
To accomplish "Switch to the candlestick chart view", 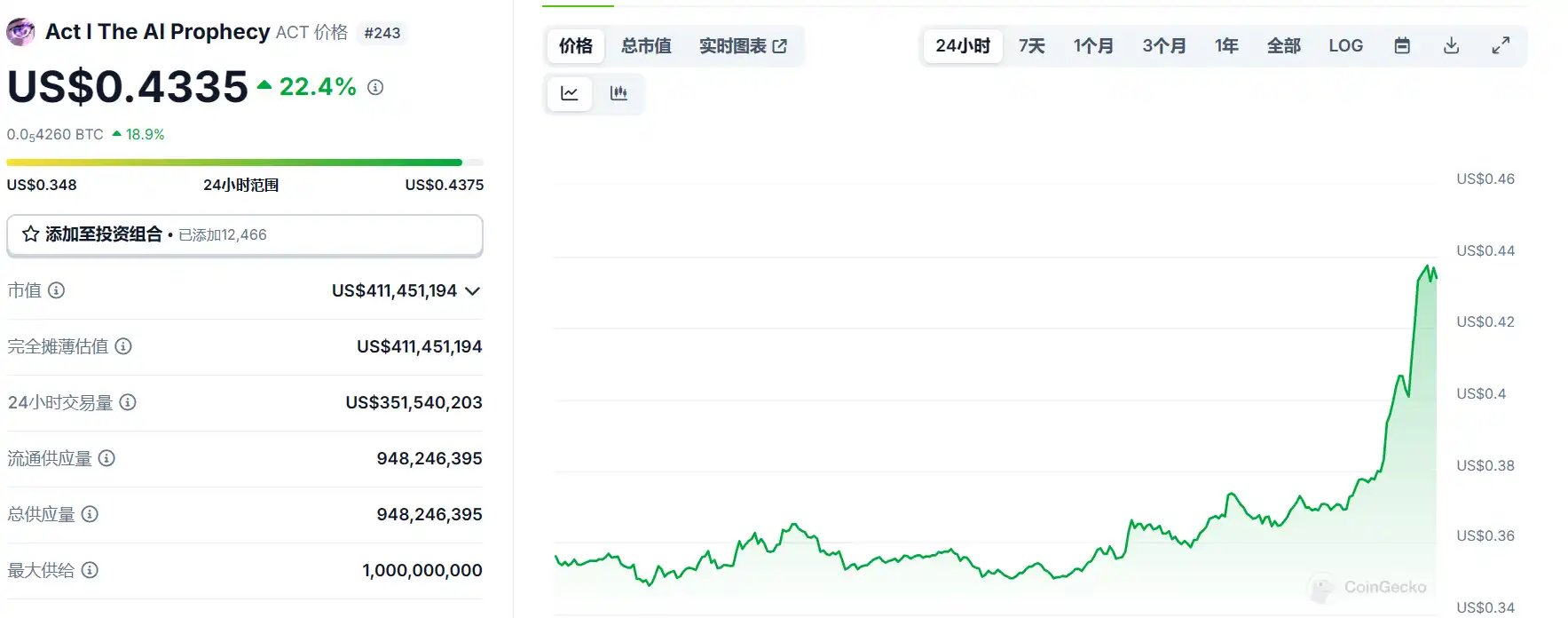I will click(x=619, y=93).
